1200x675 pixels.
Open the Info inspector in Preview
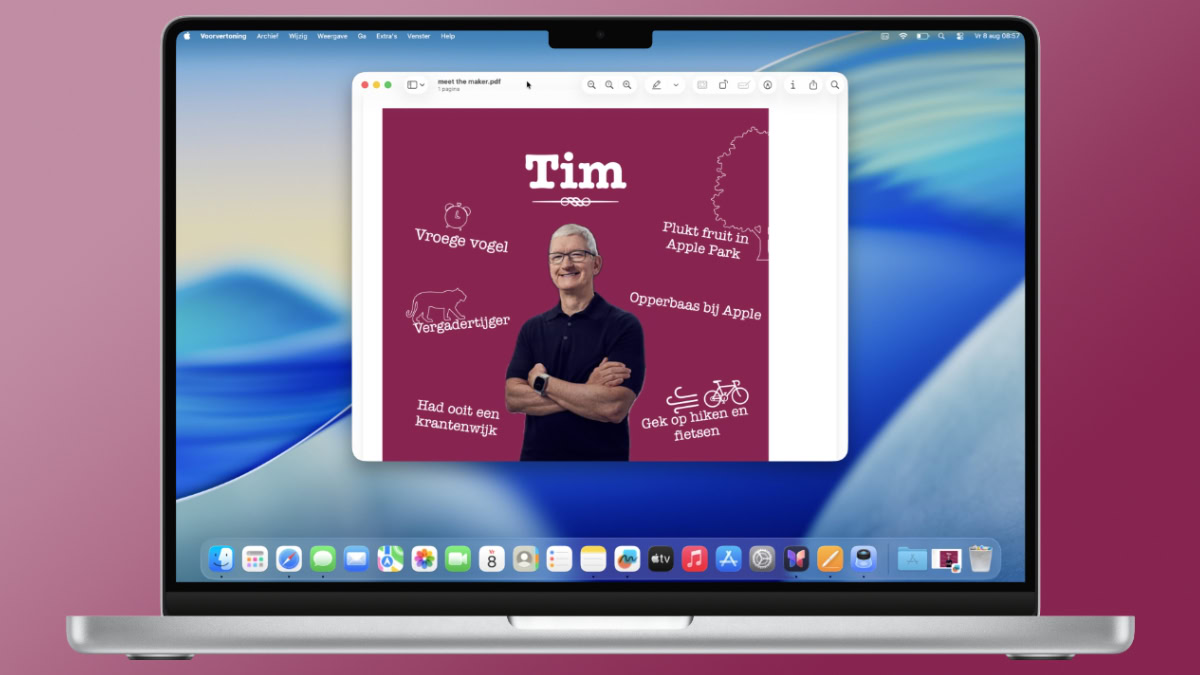click(x=793, y=84)
